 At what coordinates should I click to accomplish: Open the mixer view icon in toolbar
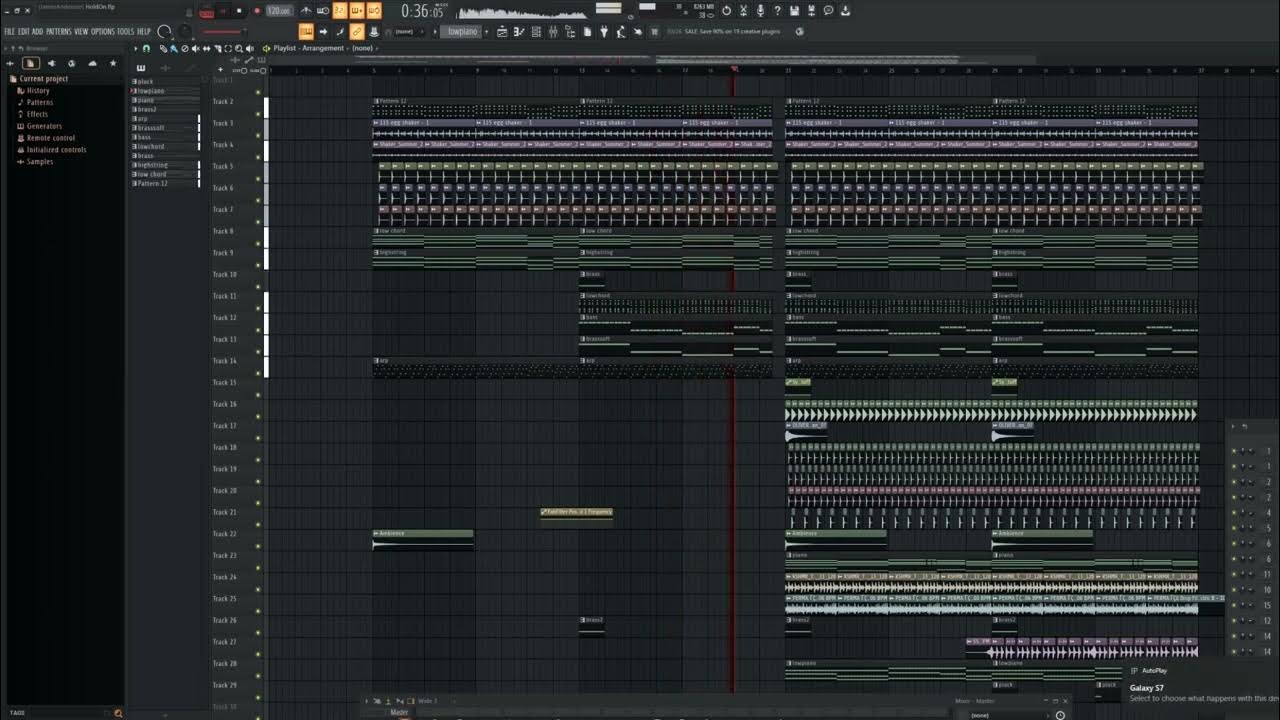(x=552, y=31)
